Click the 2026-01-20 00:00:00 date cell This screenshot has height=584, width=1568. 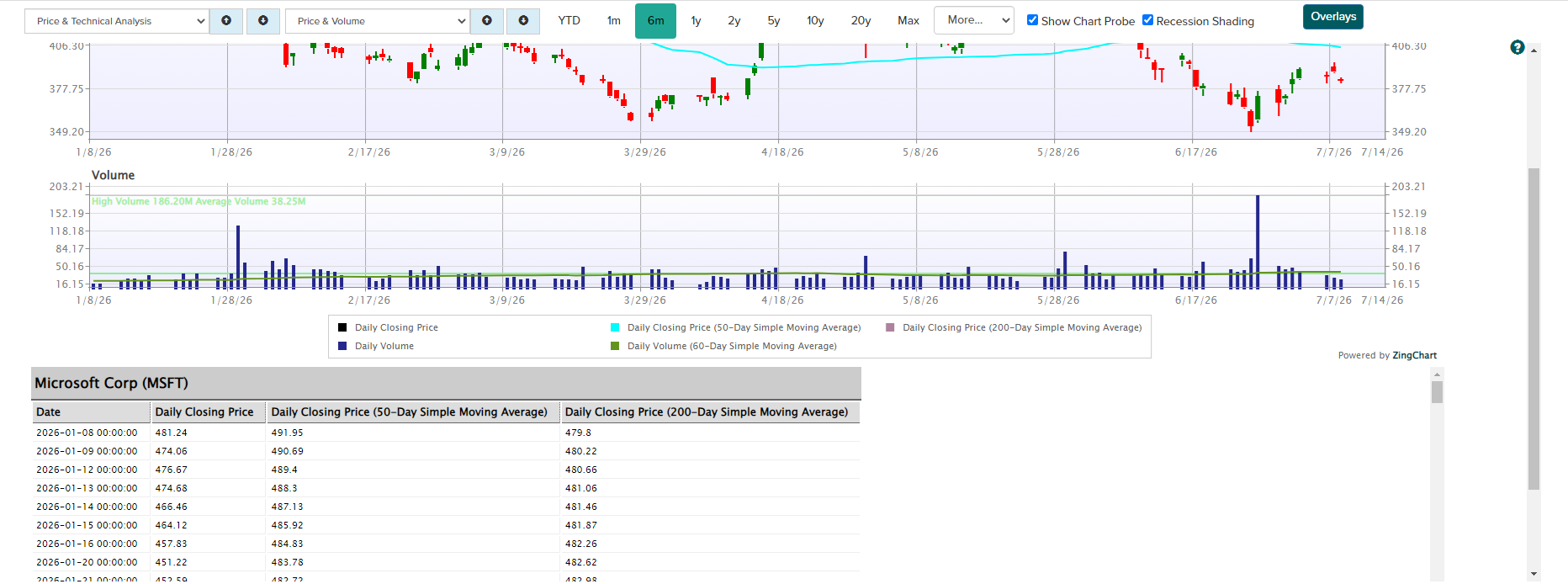(x=87, y=562)
